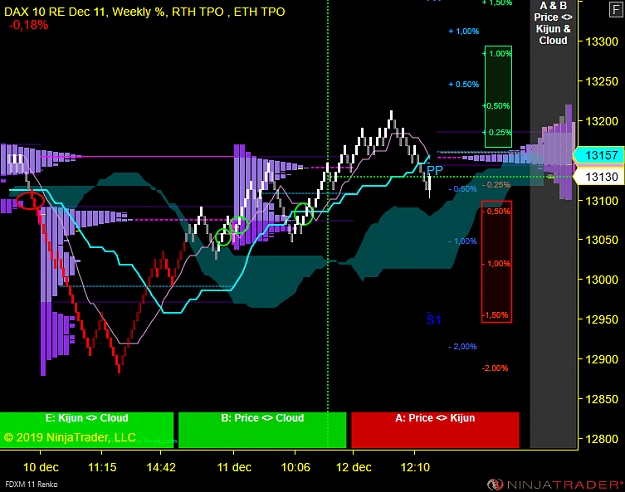Click the red -1,50% box label
The image size is (625, 492).
click(x=495, y=315)
